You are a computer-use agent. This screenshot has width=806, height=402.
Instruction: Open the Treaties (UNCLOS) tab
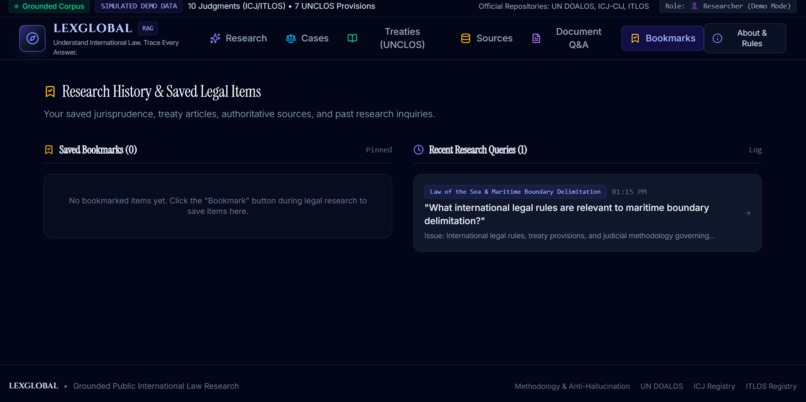386,38
